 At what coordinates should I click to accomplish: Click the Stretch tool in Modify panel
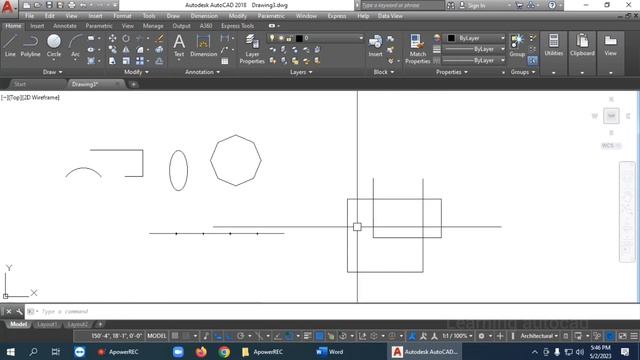112,61
